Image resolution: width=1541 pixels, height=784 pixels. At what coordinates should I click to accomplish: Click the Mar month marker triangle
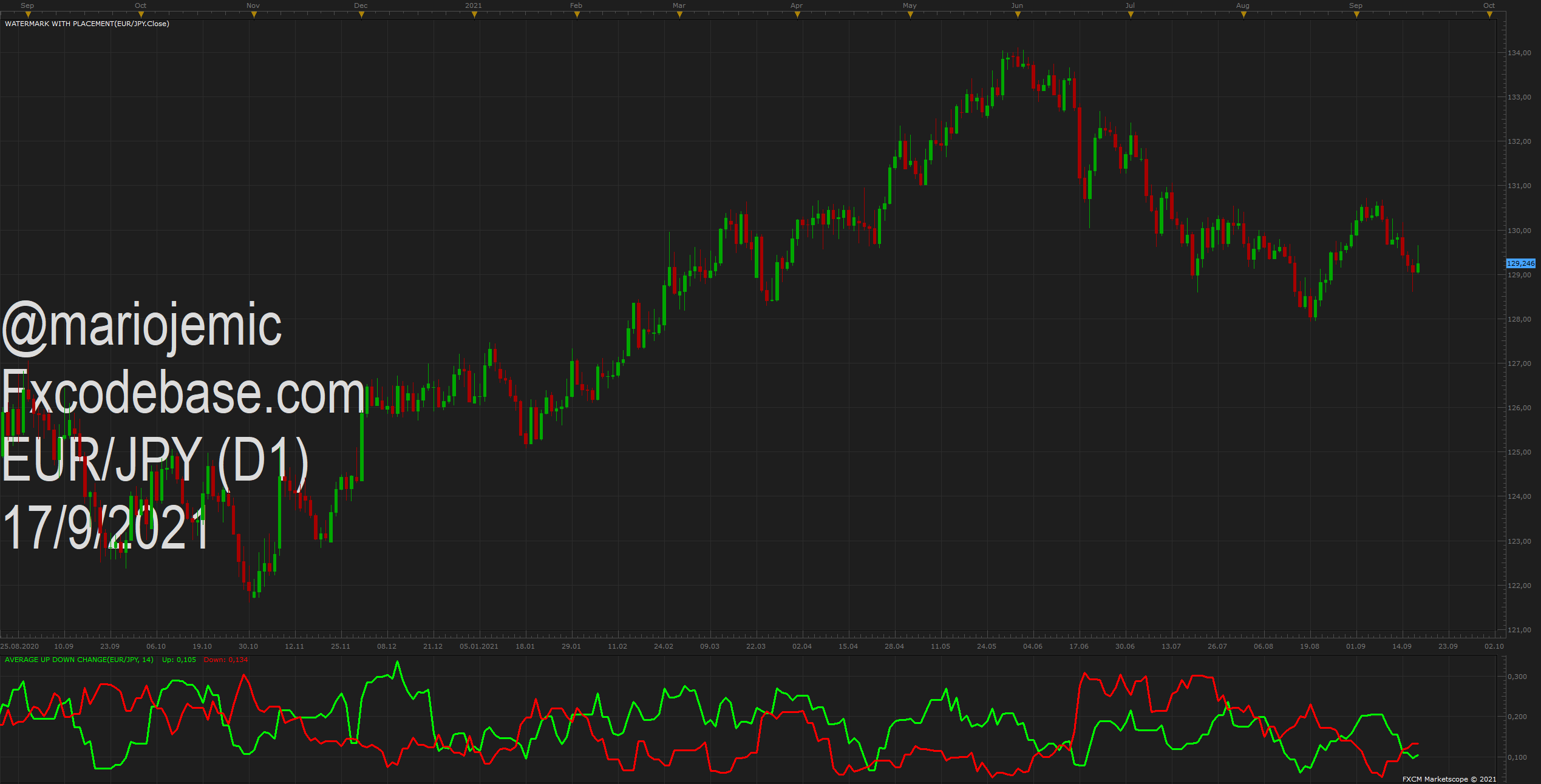(679, 15)
